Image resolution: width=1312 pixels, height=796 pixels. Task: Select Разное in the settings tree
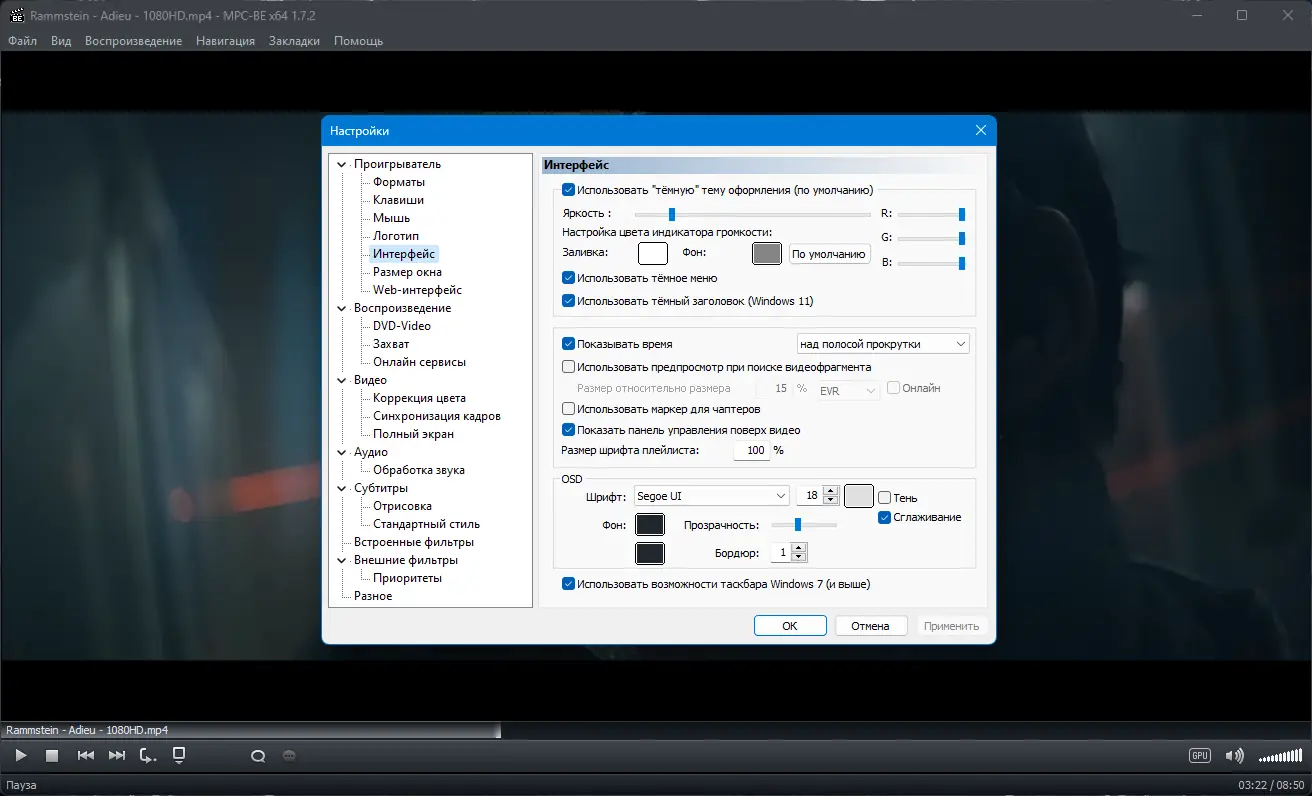pos(373,596)
